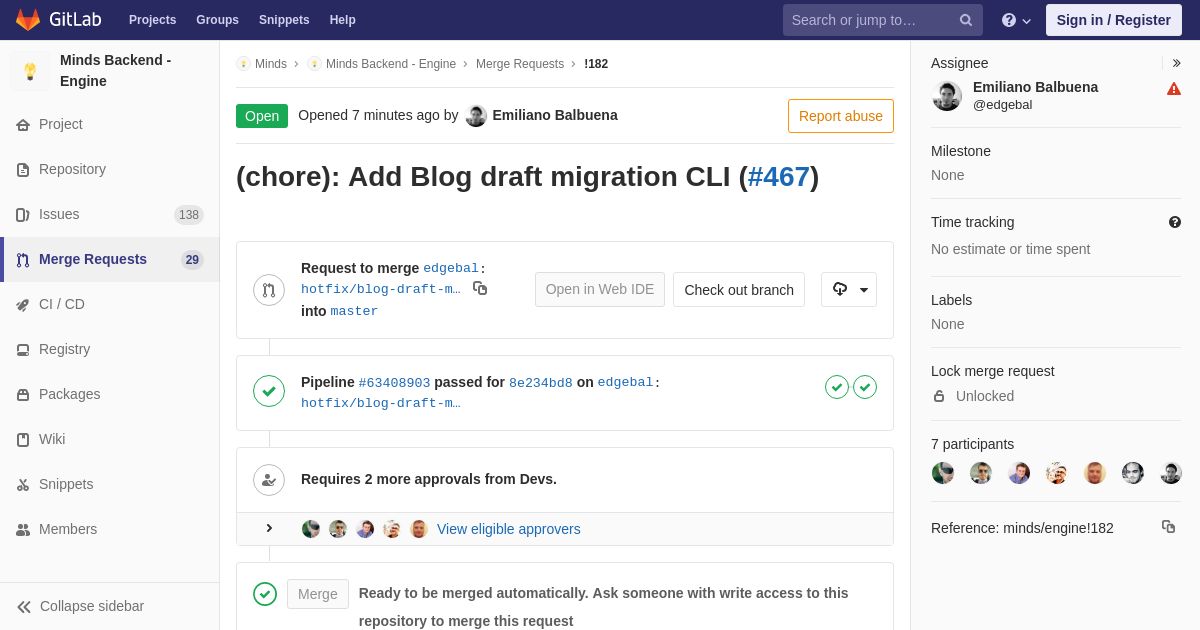The width and height of the screenshot is (1200, 630).
Task: Click the ready-to-merge status check icon
Action: pos(265,594)
